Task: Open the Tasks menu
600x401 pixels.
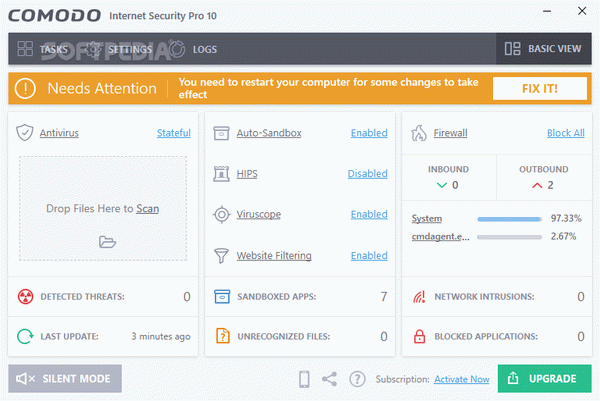Action: click(x=54, y=49)
